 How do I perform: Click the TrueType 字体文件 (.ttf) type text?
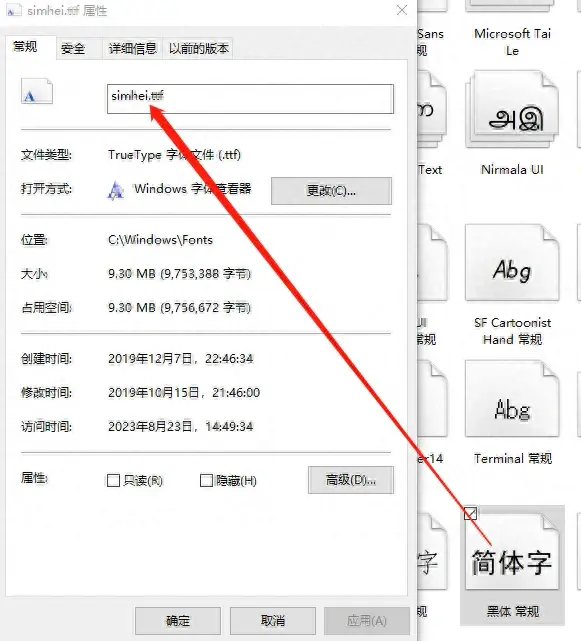[174, 155]
